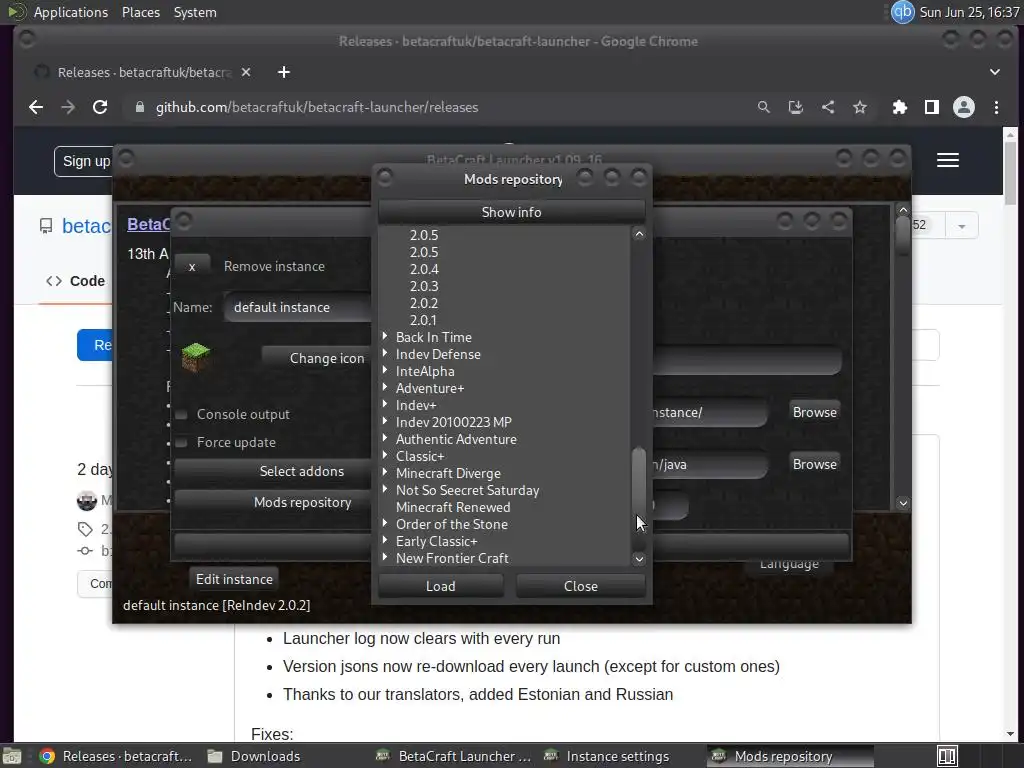Image resolution: width=1024 pixels, height=768 pixels.
Task: Close the Releases betacraft tab
Action: click(x=246, y=72)
